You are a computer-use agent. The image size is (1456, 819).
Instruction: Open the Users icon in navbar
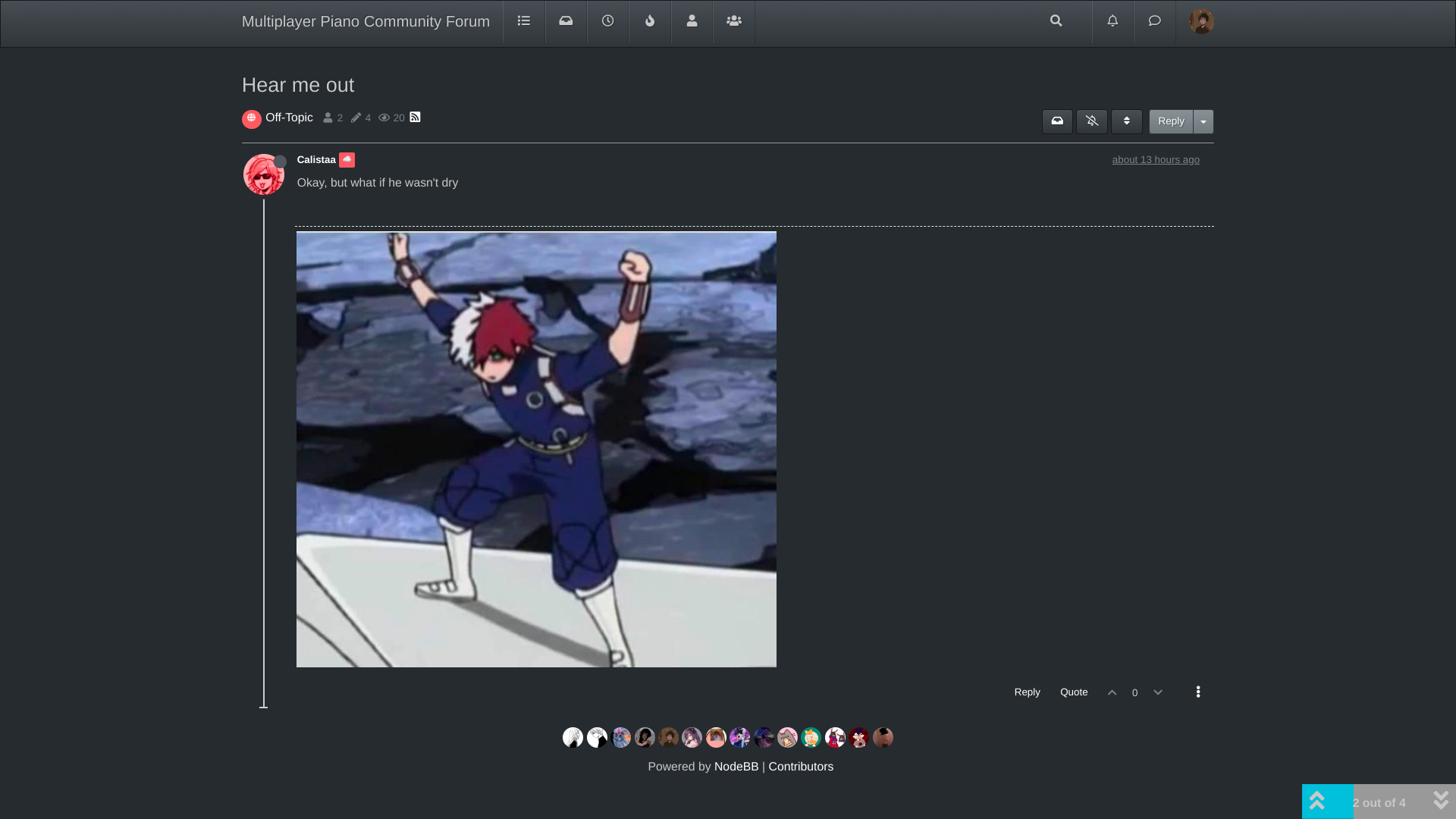tap(692, 21)
